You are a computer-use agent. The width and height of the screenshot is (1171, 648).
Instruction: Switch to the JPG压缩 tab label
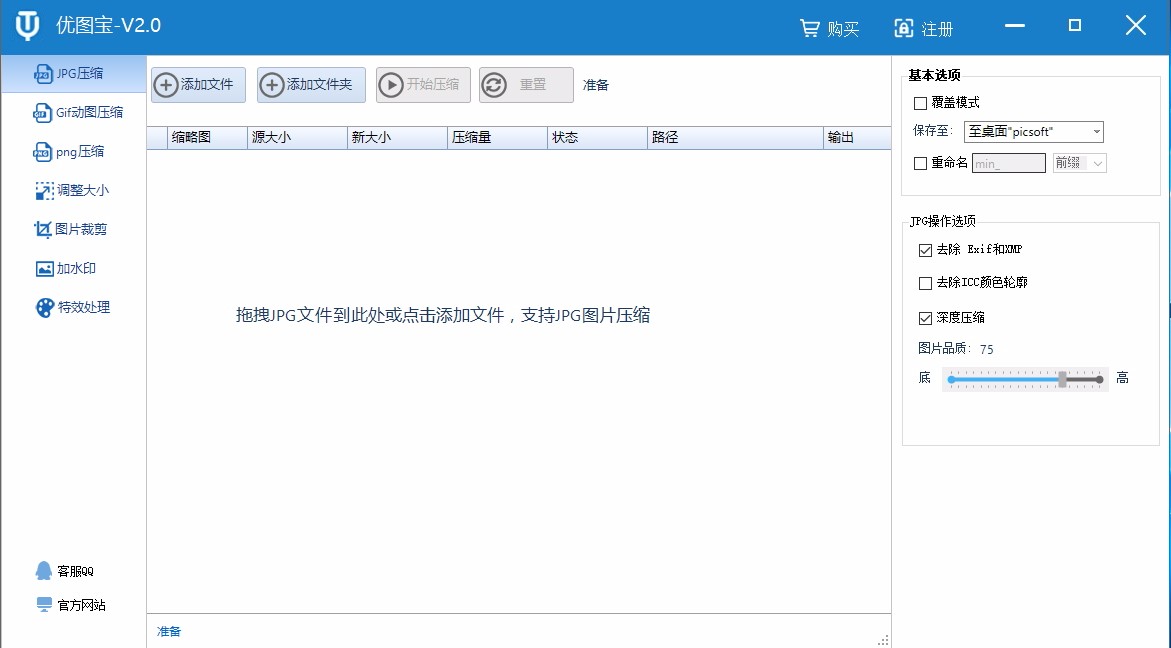(x=80, y=74)
